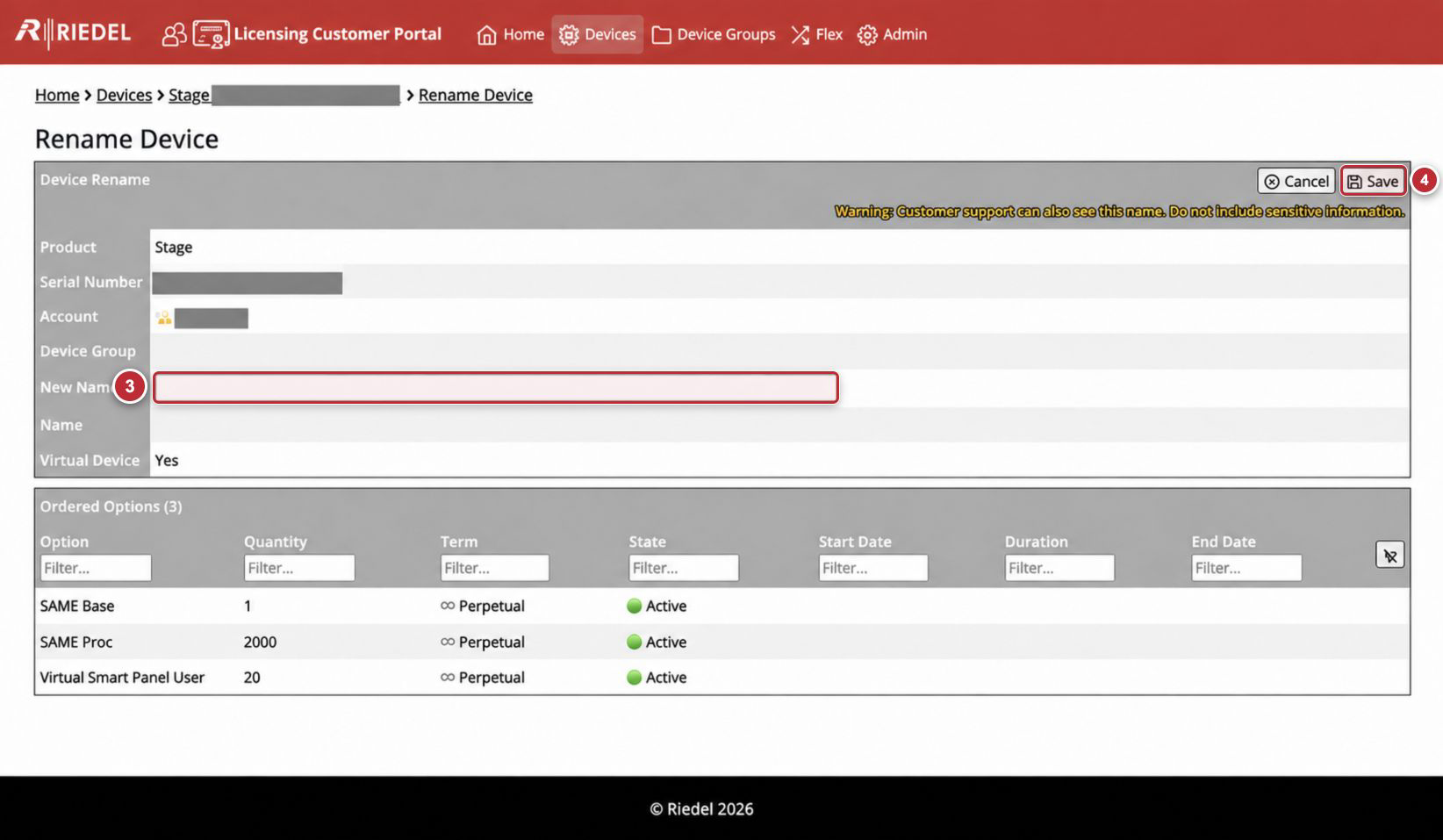Click the Riedel 2026 copyright footer
1443x840 pixels.
(x=701, y=808)
